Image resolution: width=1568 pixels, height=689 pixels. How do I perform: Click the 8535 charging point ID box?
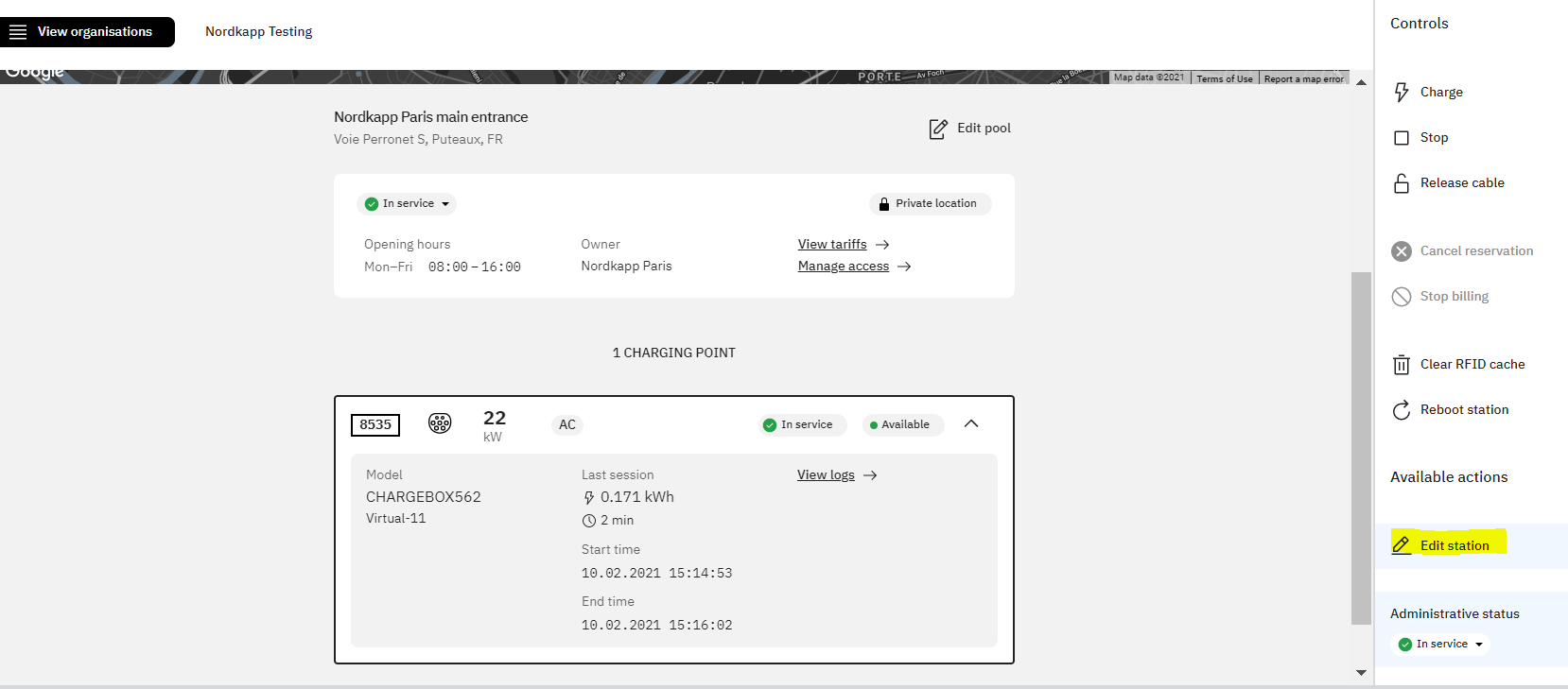[x=375, y=424]
